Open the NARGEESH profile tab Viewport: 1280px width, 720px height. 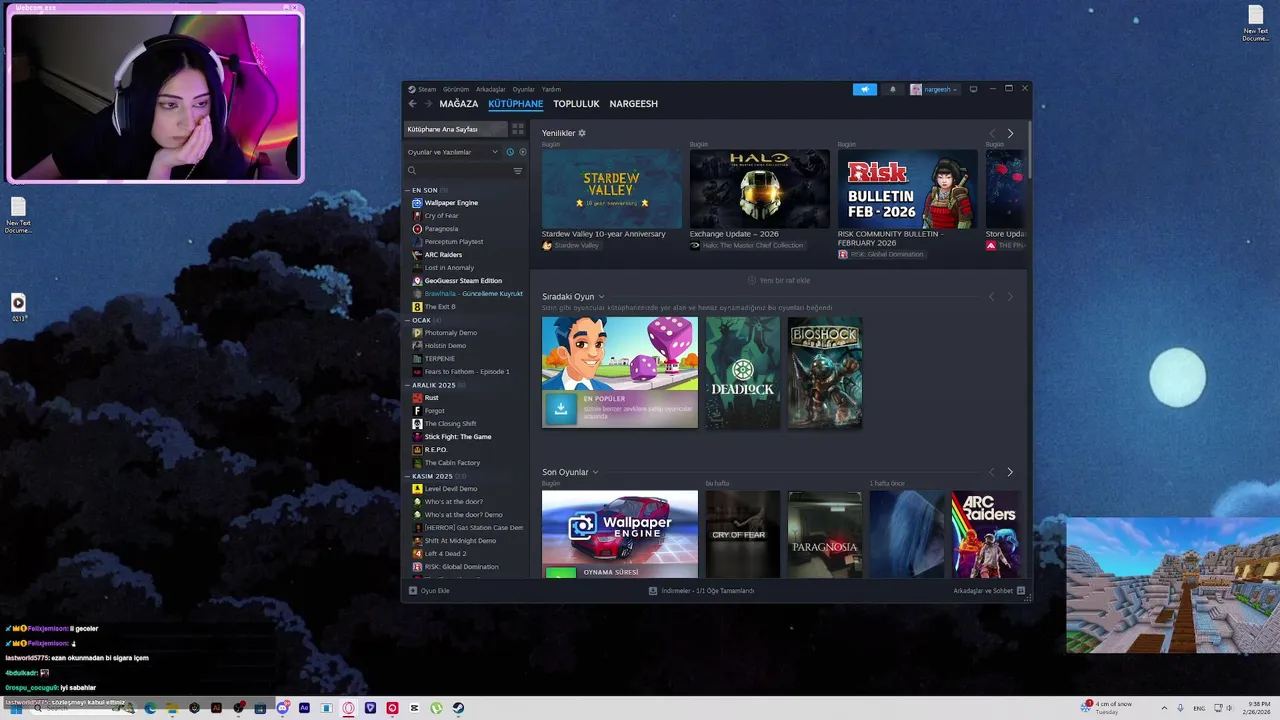pyautogui.click(x=634, y=104)
